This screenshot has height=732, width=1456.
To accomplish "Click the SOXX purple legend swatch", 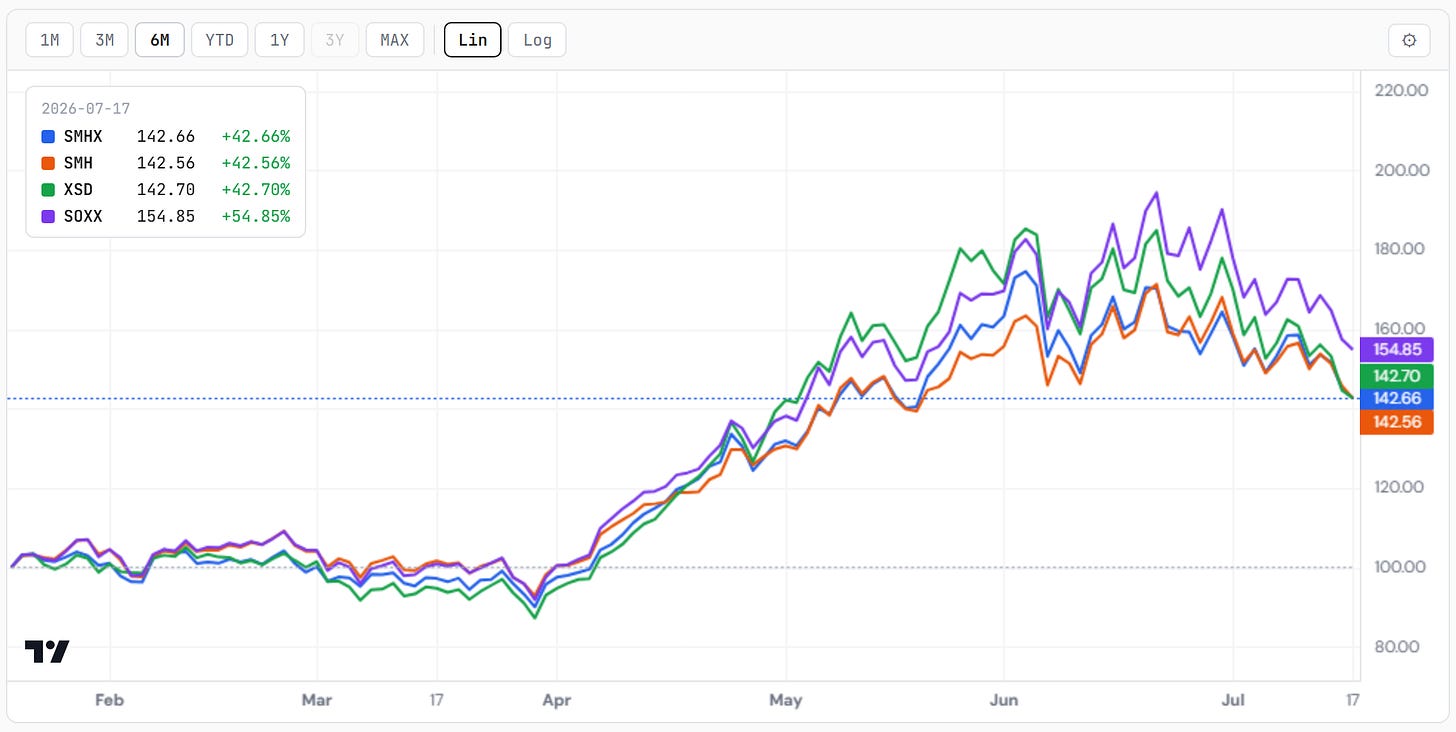I will 48,216.
